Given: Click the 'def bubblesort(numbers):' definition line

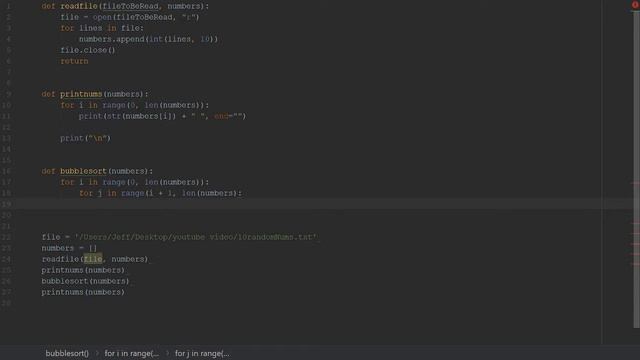Looking at the screenshot, I should pyautogui.click(x=97, y=171).
